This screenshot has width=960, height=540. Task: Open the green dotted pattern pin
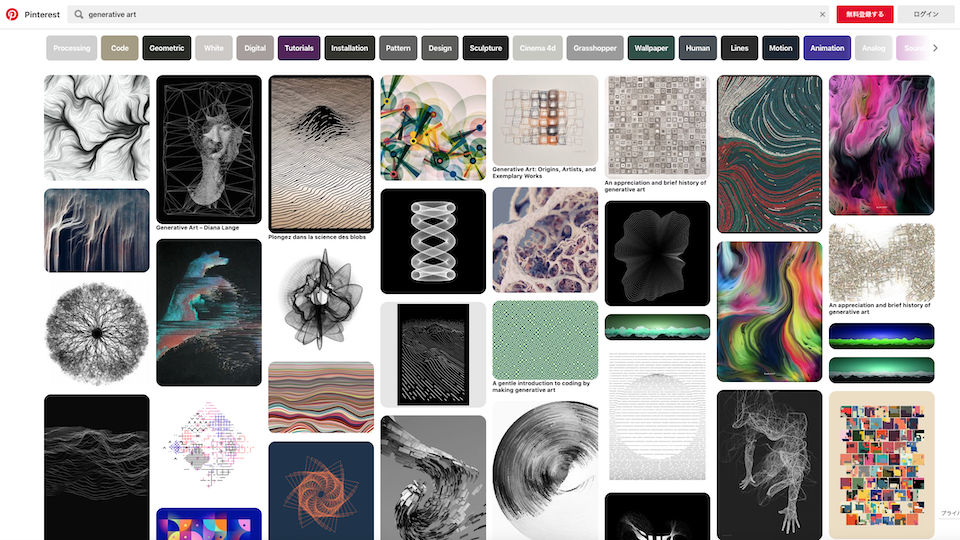[x=545, y=340]
